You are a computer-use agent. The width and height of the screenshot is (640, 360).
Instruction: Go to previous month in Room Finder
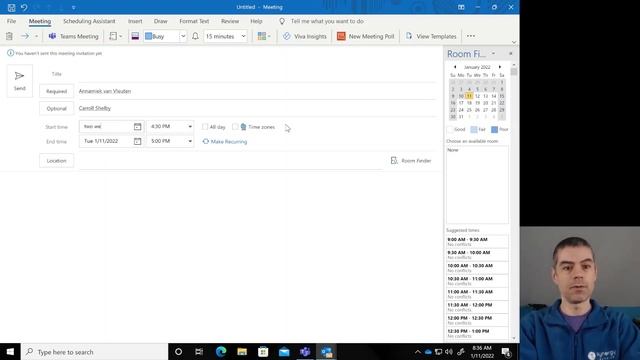455,67
